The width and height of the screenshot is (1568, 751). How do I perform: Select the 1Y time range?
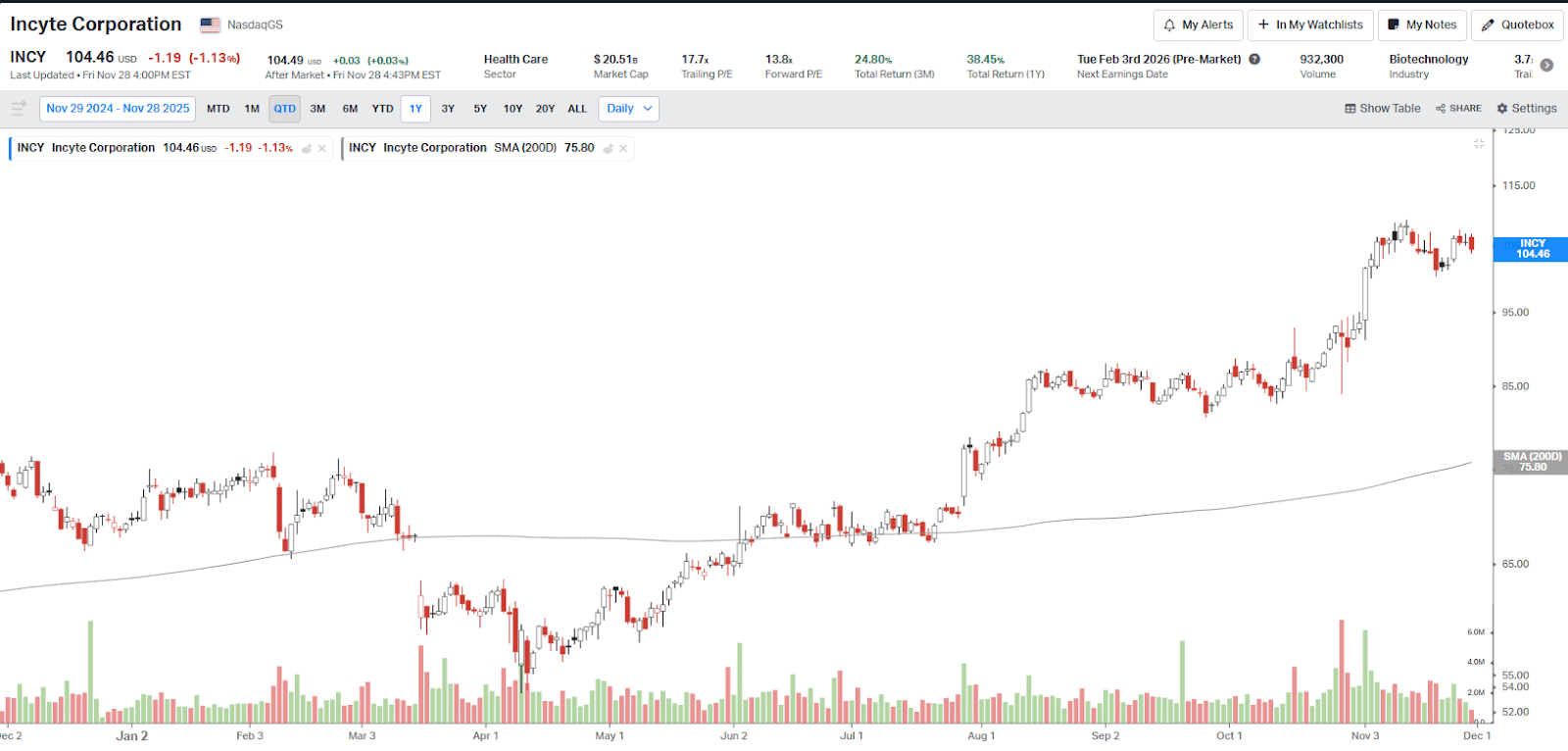416,109
